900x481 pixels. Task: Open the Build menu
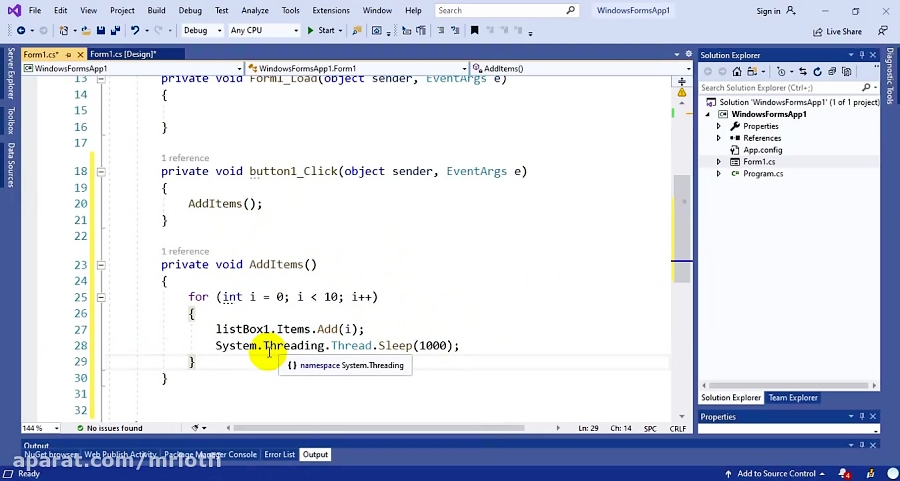156,10
